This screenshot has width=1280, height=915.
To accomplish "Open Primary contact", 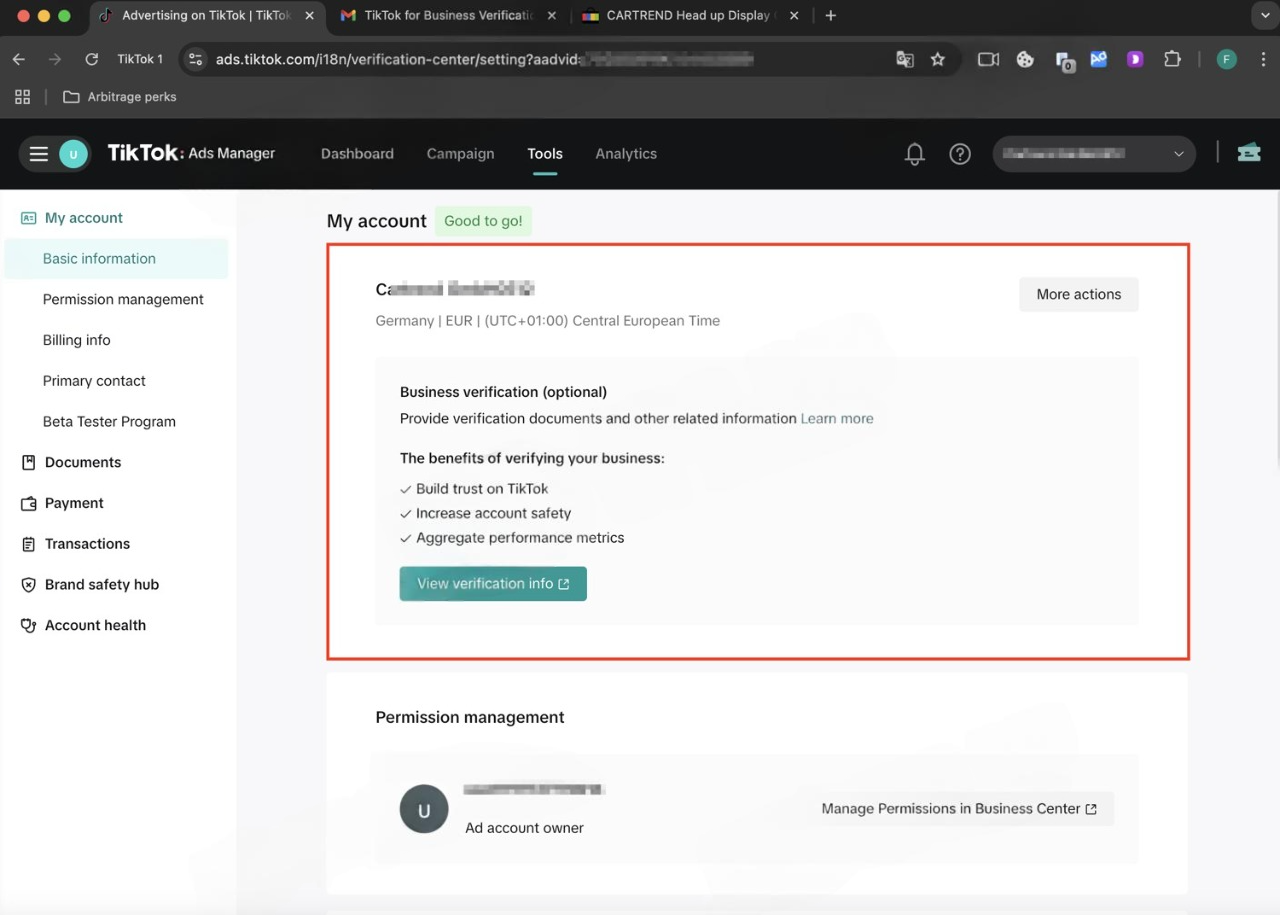I will (94, 381).
